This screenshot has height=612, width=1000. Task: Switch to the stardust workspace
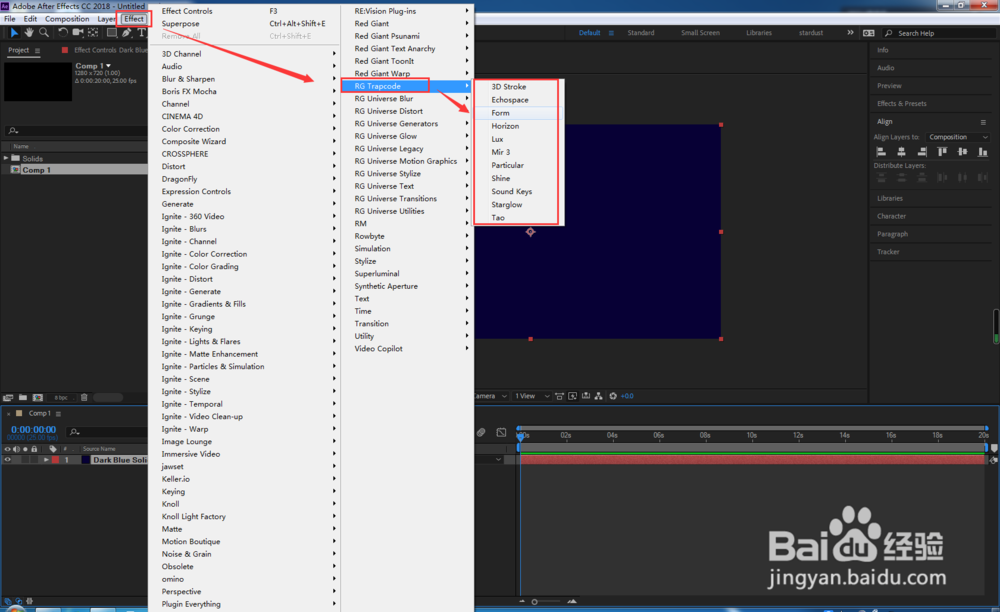[x=811, y=33]
